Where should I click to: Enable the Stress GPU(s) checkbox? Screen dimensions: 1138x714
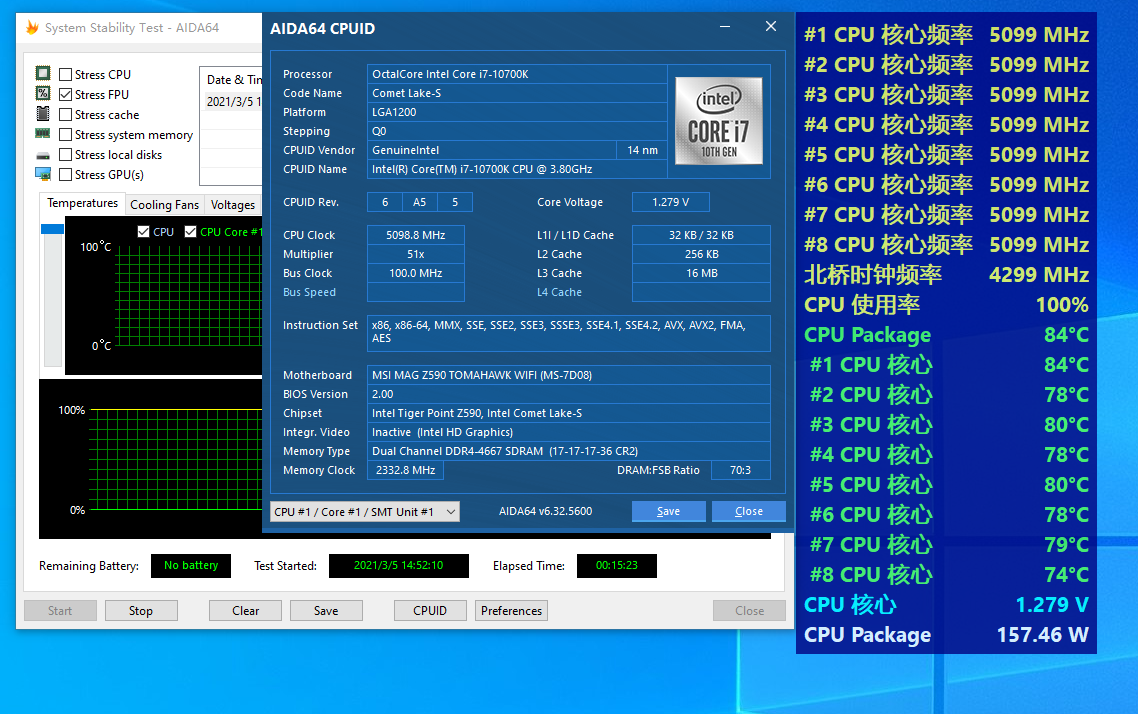coord(65,175)
